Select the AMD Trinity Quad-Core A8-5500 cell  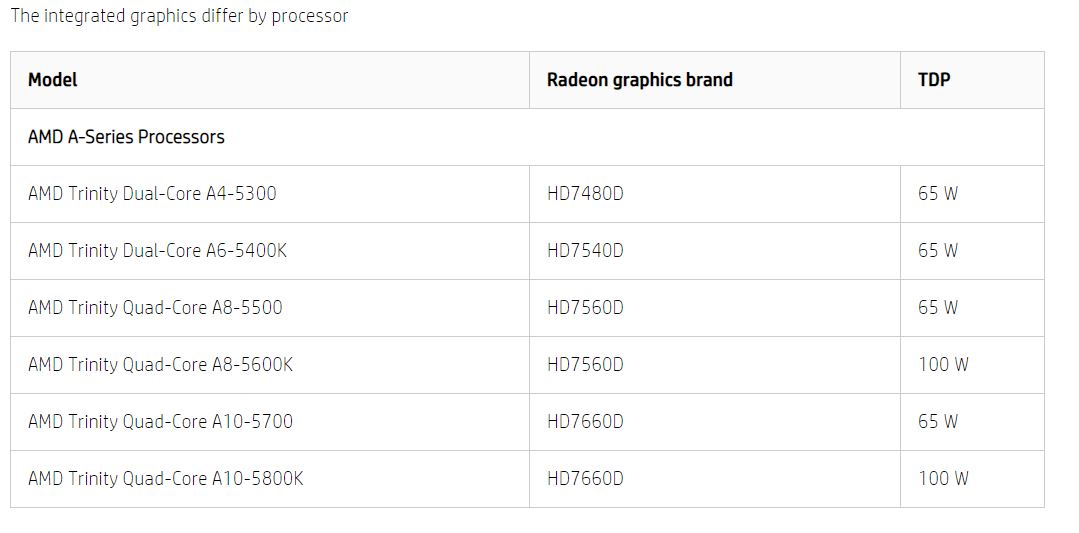155,308
